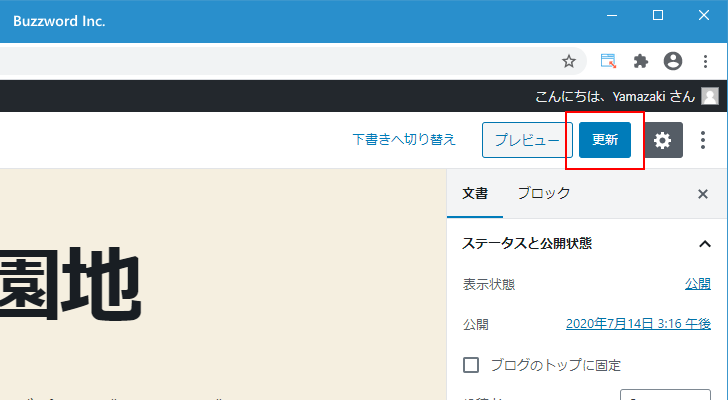Switch to the ブロック tab
Screen dimensions: 728x400
(544, 194)
